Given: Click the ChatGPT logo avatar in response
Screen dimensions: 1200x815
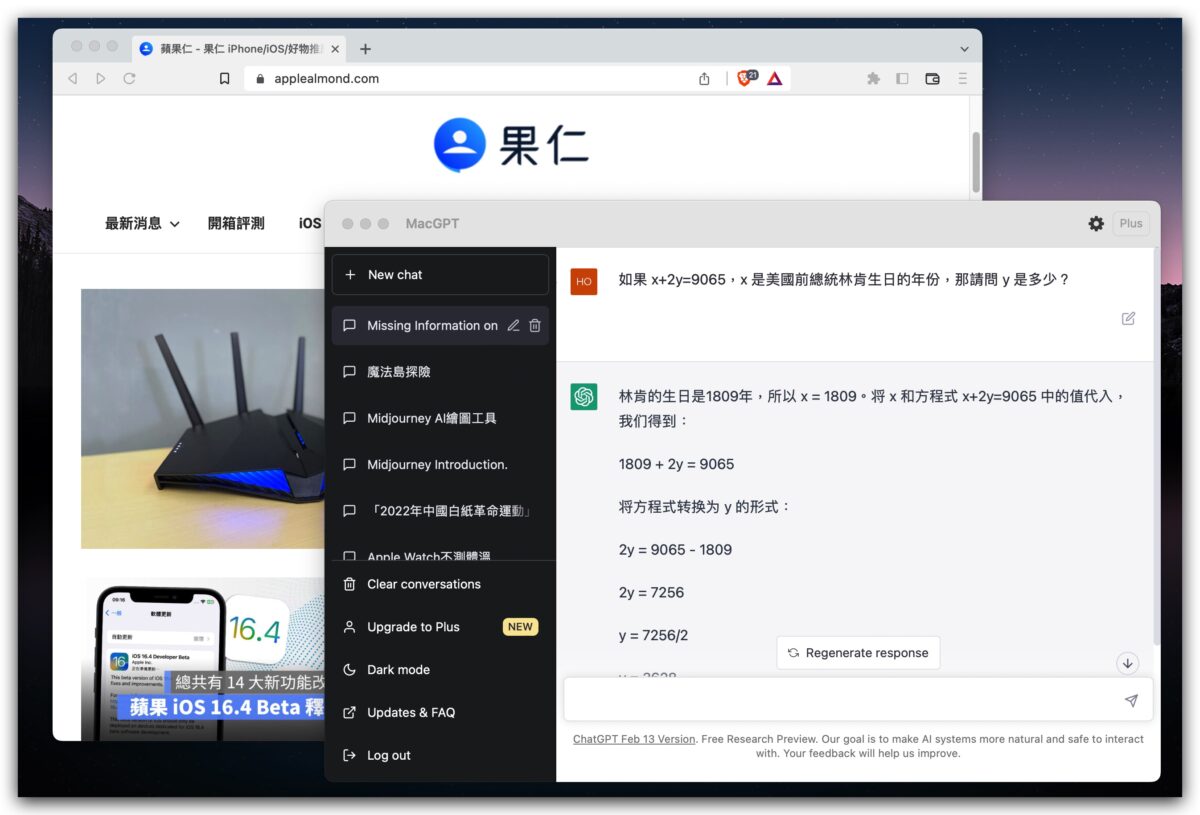Looking at the screenshot, I should 584,397.
